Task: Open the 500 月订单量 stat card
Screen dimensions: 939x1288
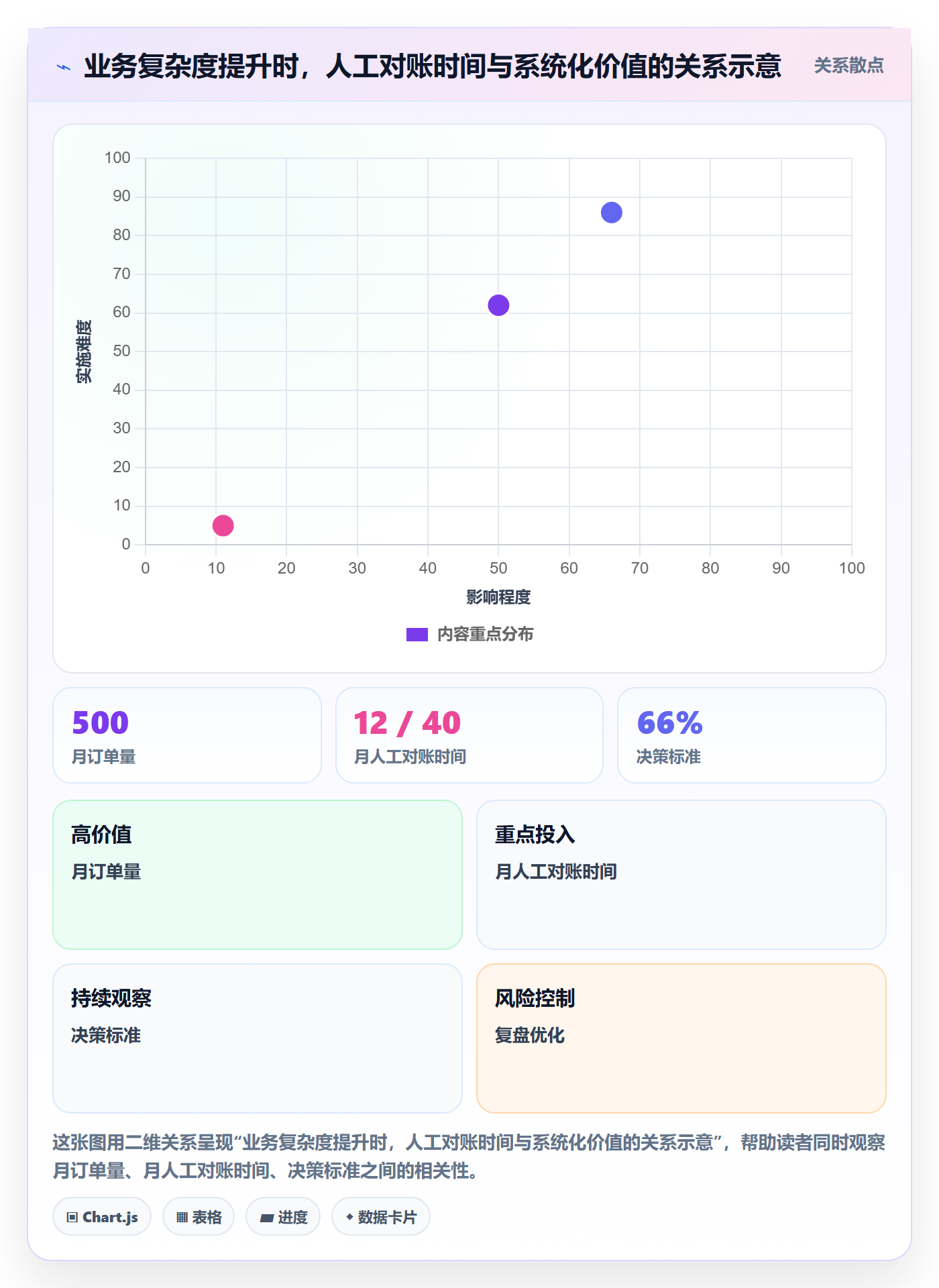Action: point(187,735)
